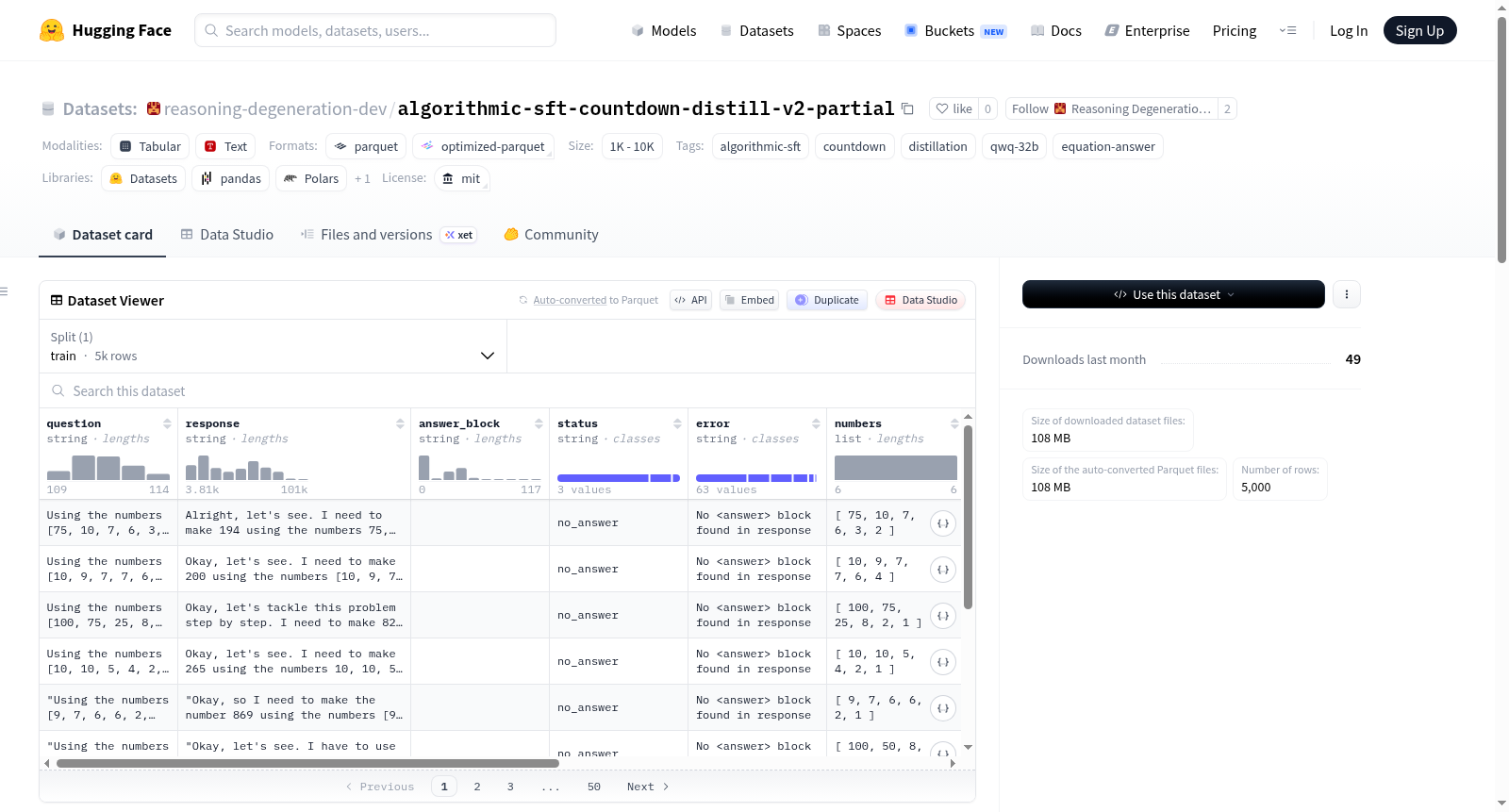This screenshot has height=812, width=1509.
Task: Click the Duplicate button
Action: (x=827, y=300)
